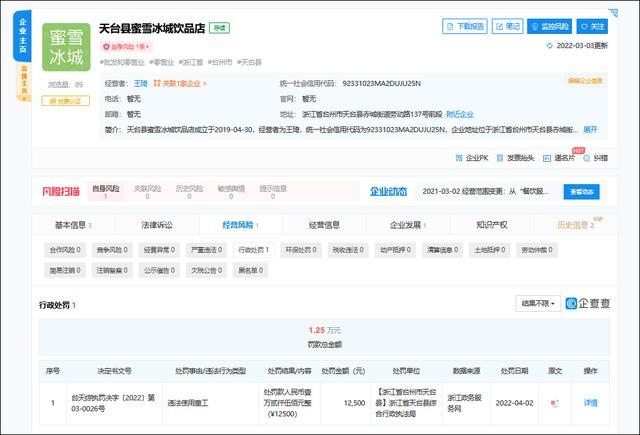The image size is (640, 435).
Task: Click the #台州市 tag
Action: (x=220, y=62)
